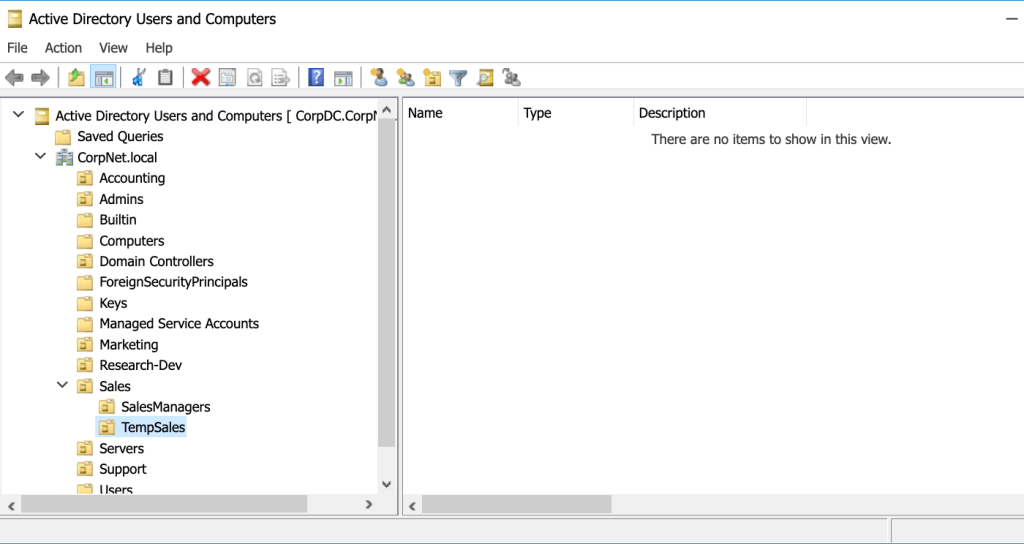Click the Find objects magnifier icon
Screen dimensions: 1024x544
[485, 78]
